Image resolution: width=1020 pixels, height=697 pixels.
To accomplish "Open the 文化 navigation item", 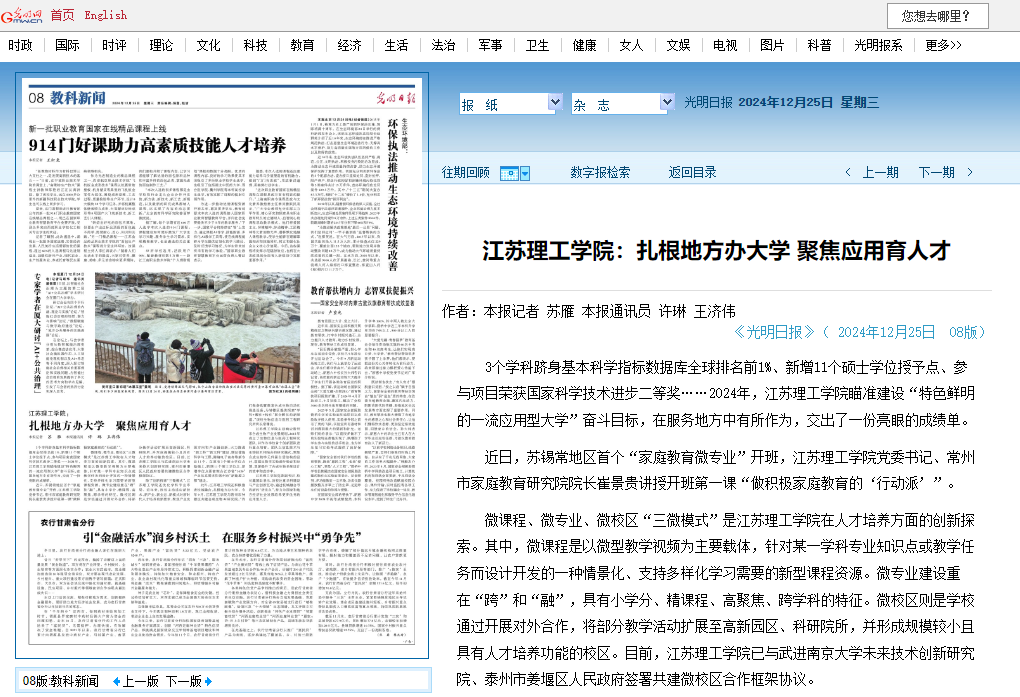I will tap(208, 45).
